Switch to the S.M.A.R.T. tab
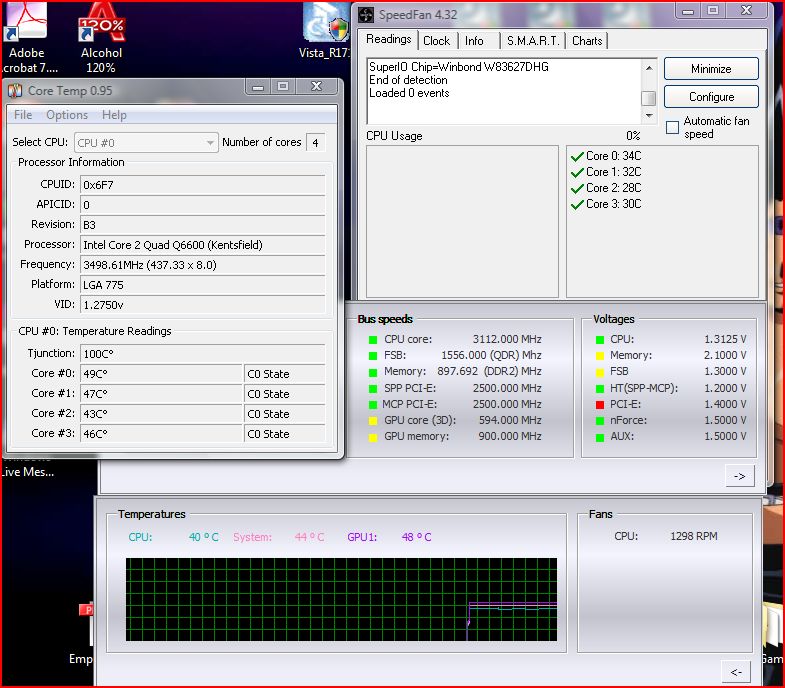 point(533,41)
